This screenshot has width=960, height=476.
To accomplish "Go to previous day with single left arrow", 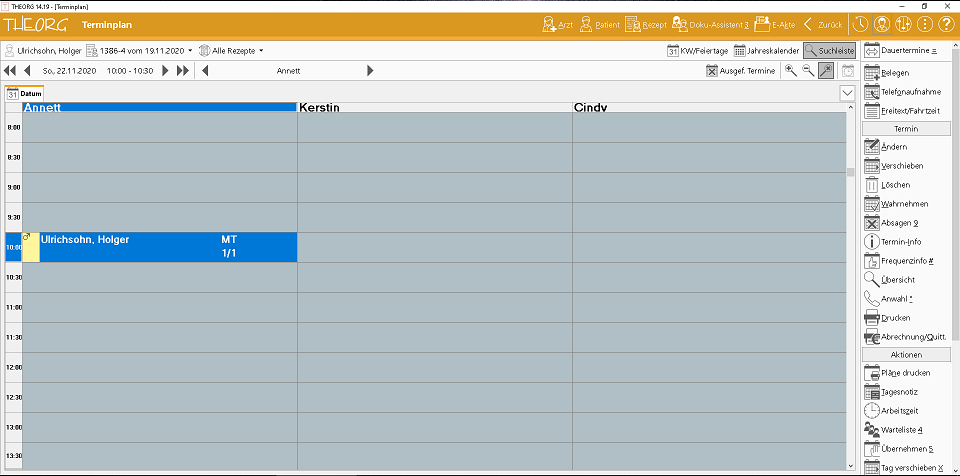I will pyautogui.click(x=27, y=70).
